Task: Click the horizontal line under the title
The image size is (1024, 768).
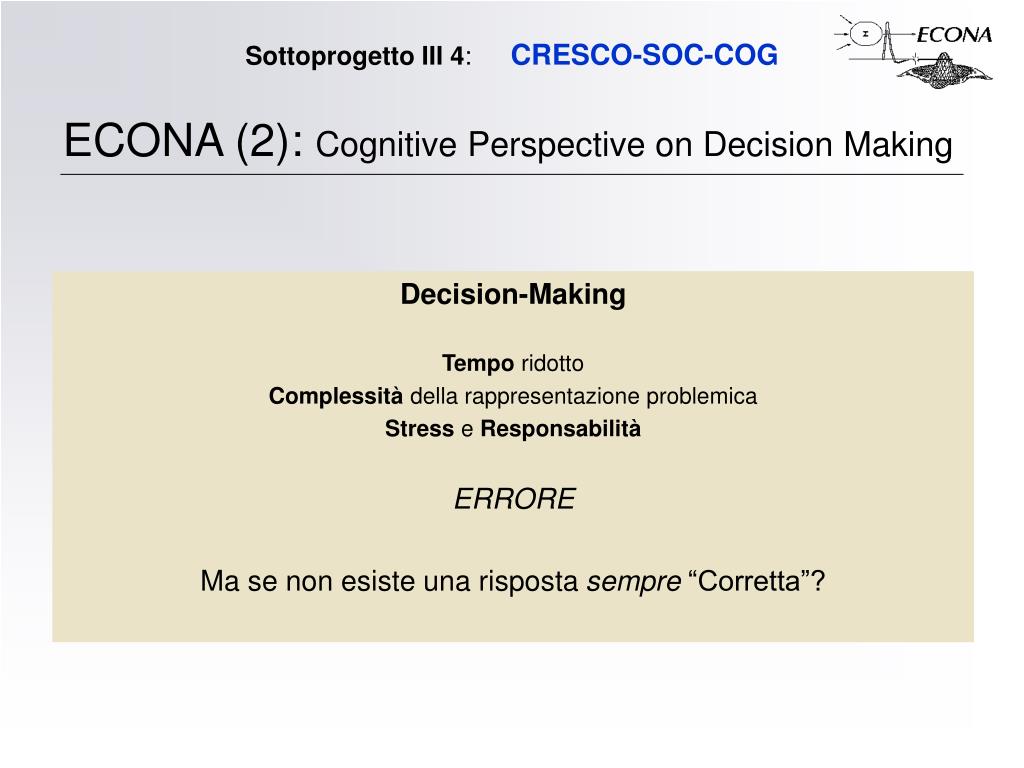Action: (512, 174)
